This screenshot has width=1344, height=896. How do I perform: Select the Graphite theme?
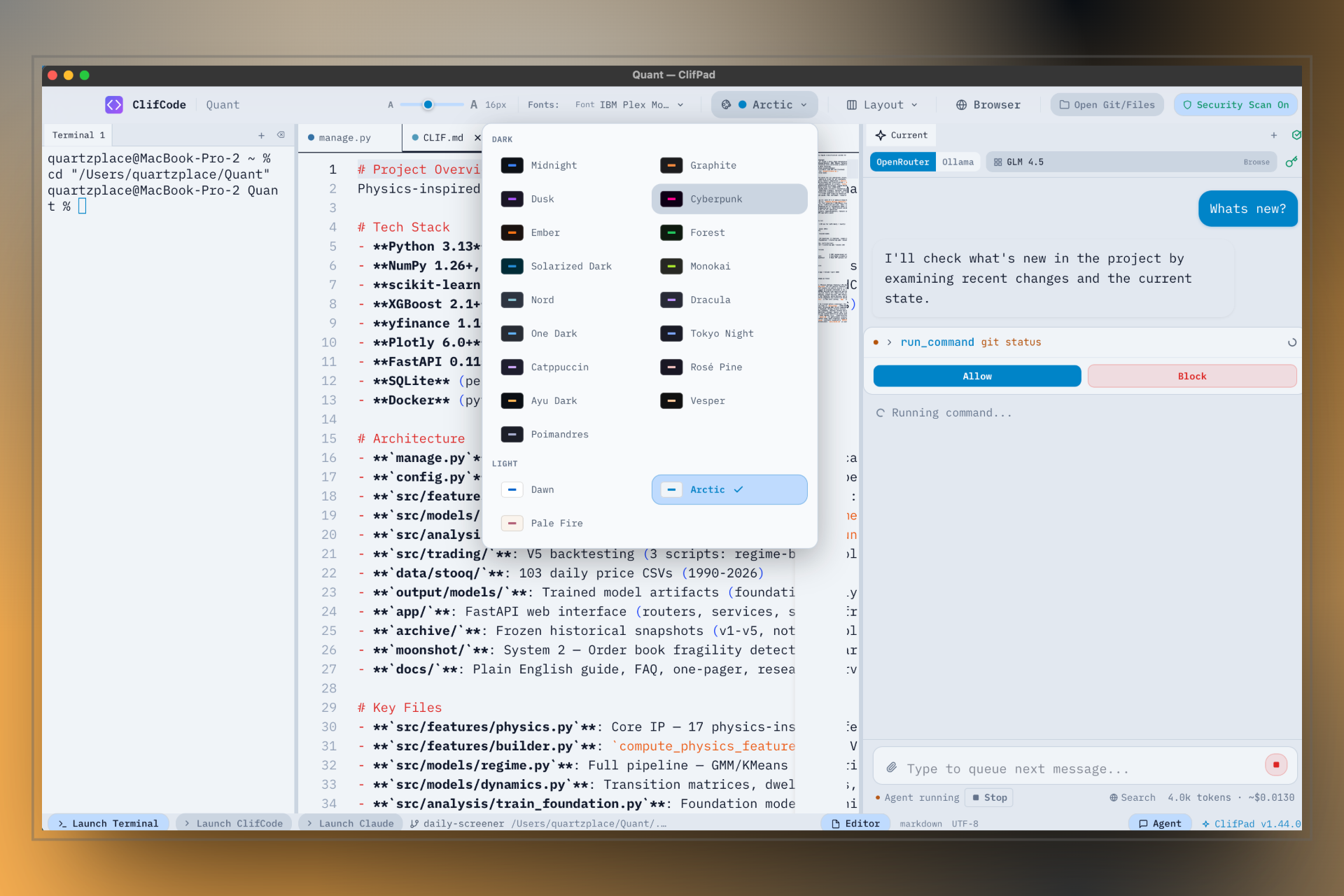(x=729, y=165)
